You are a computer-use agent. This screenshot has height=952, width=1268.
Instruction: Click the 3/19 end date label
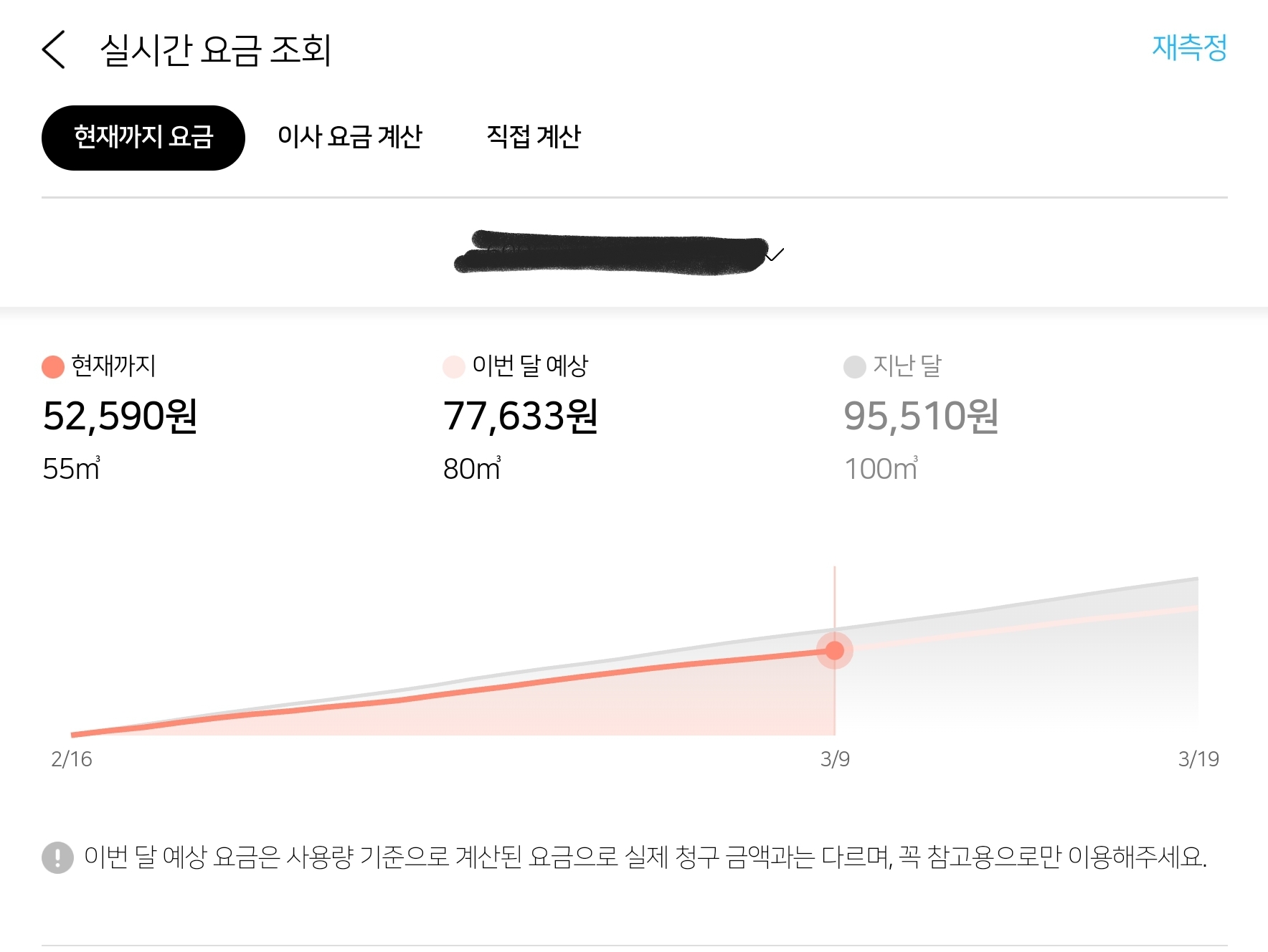coord(1198,759)
